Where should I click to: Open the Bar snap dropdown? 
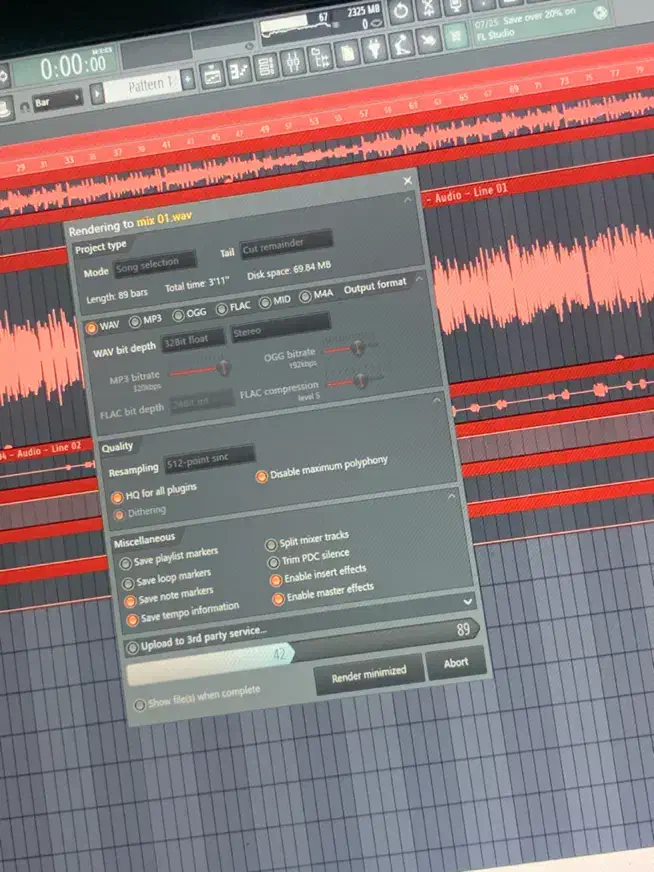point(57,101)
